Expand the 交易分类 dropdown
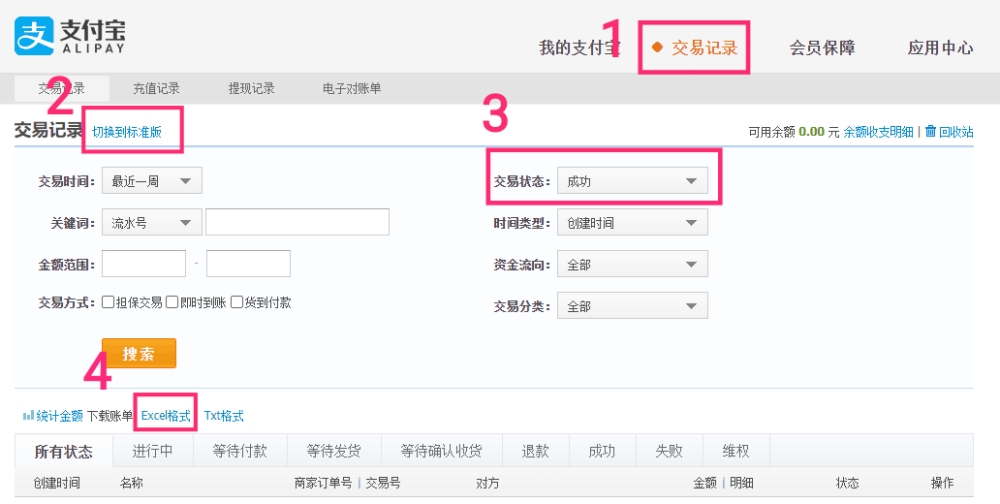 coord(632,306)
